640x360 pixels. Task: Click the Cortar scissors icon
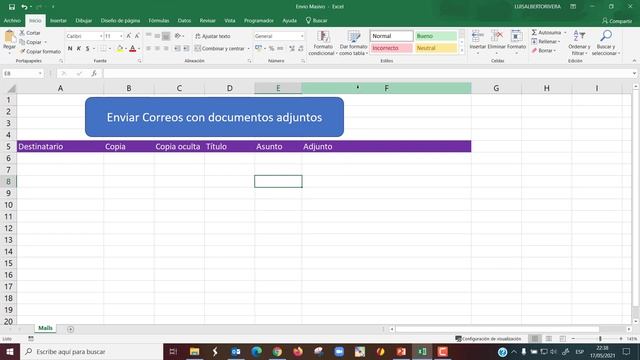tap(22, 33)
